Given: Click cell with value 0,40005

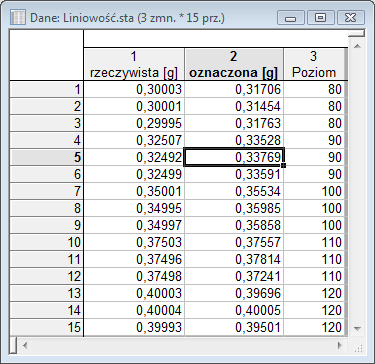Looking at the screenshot, I should coord(234,311).
